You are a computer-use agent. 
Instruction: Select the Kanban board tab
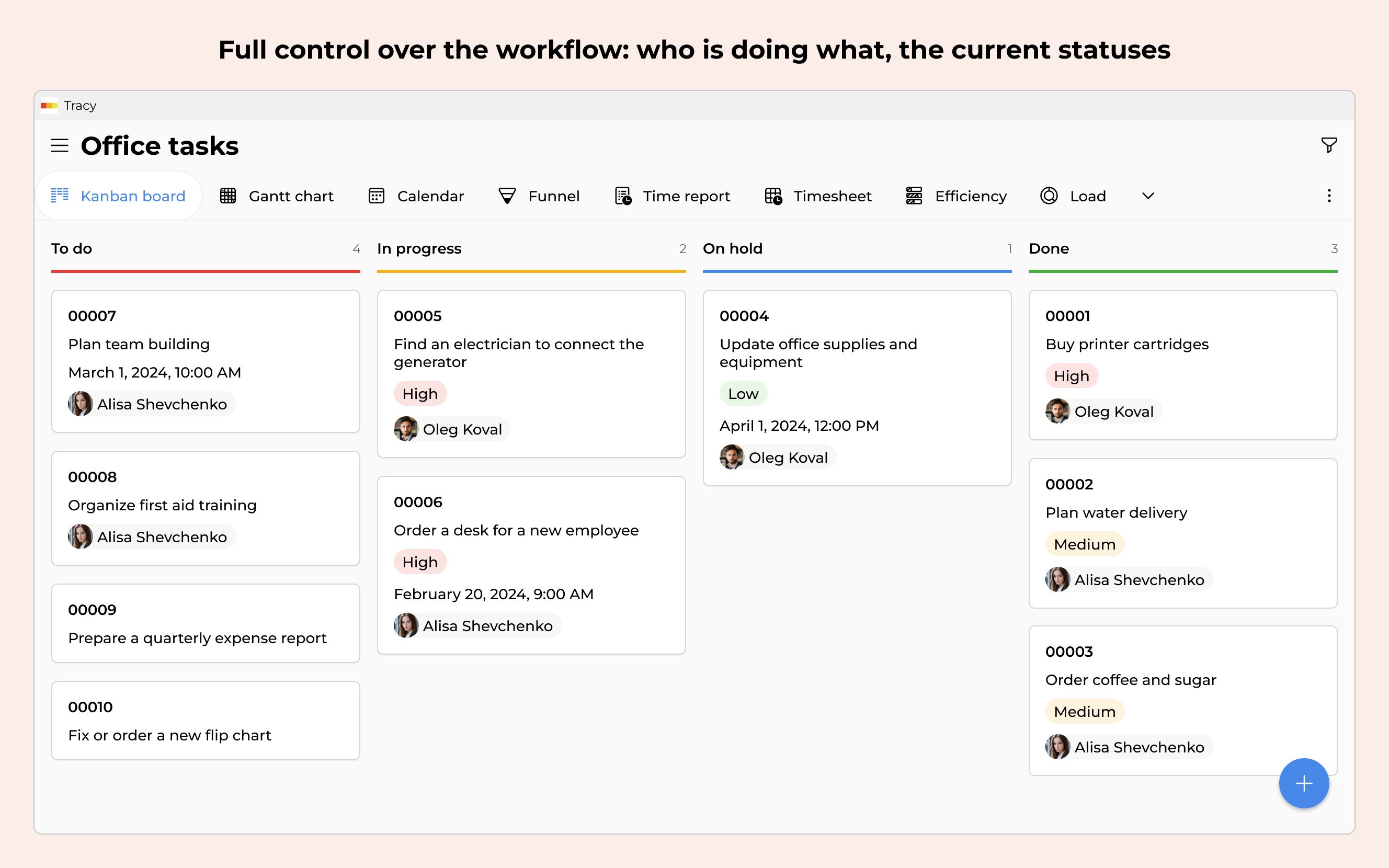[133, 196]
